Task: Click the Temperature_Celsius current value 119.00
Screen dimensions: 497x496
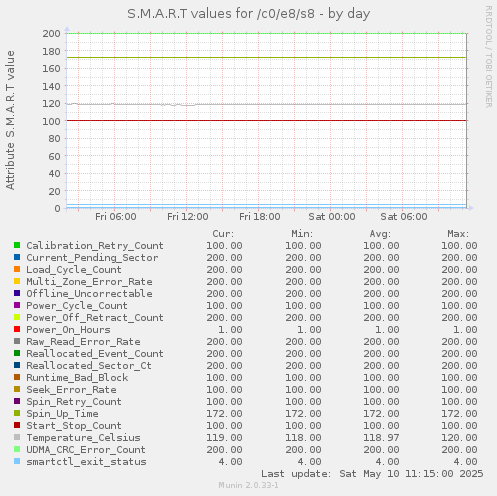Action: tap(224, 438)
